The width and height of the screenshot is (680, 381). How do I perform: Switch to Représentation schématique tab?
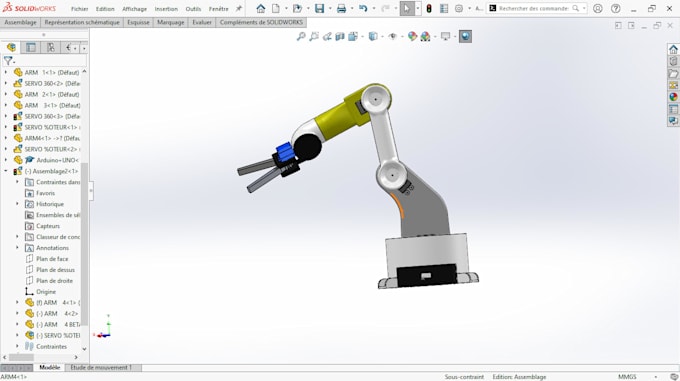(x=82, y=22)
